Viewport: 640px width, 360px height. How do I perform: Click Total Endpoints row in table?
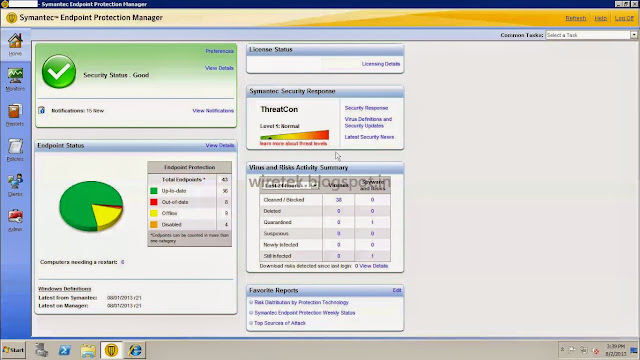(x=189, y=180)
